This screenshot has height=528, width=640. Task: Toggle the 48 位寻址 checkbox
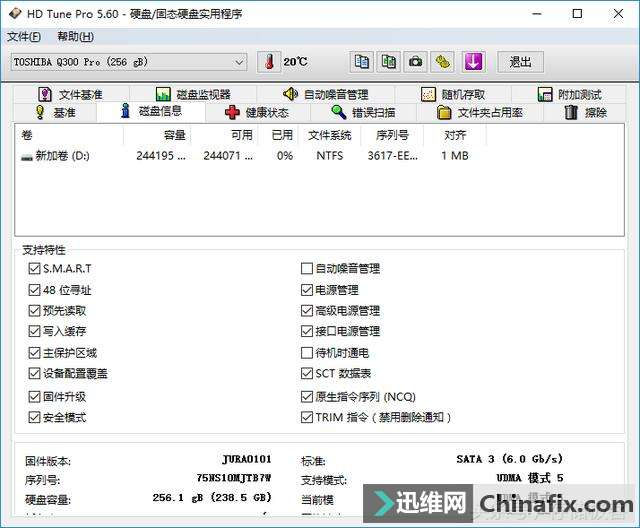point(34,290)
